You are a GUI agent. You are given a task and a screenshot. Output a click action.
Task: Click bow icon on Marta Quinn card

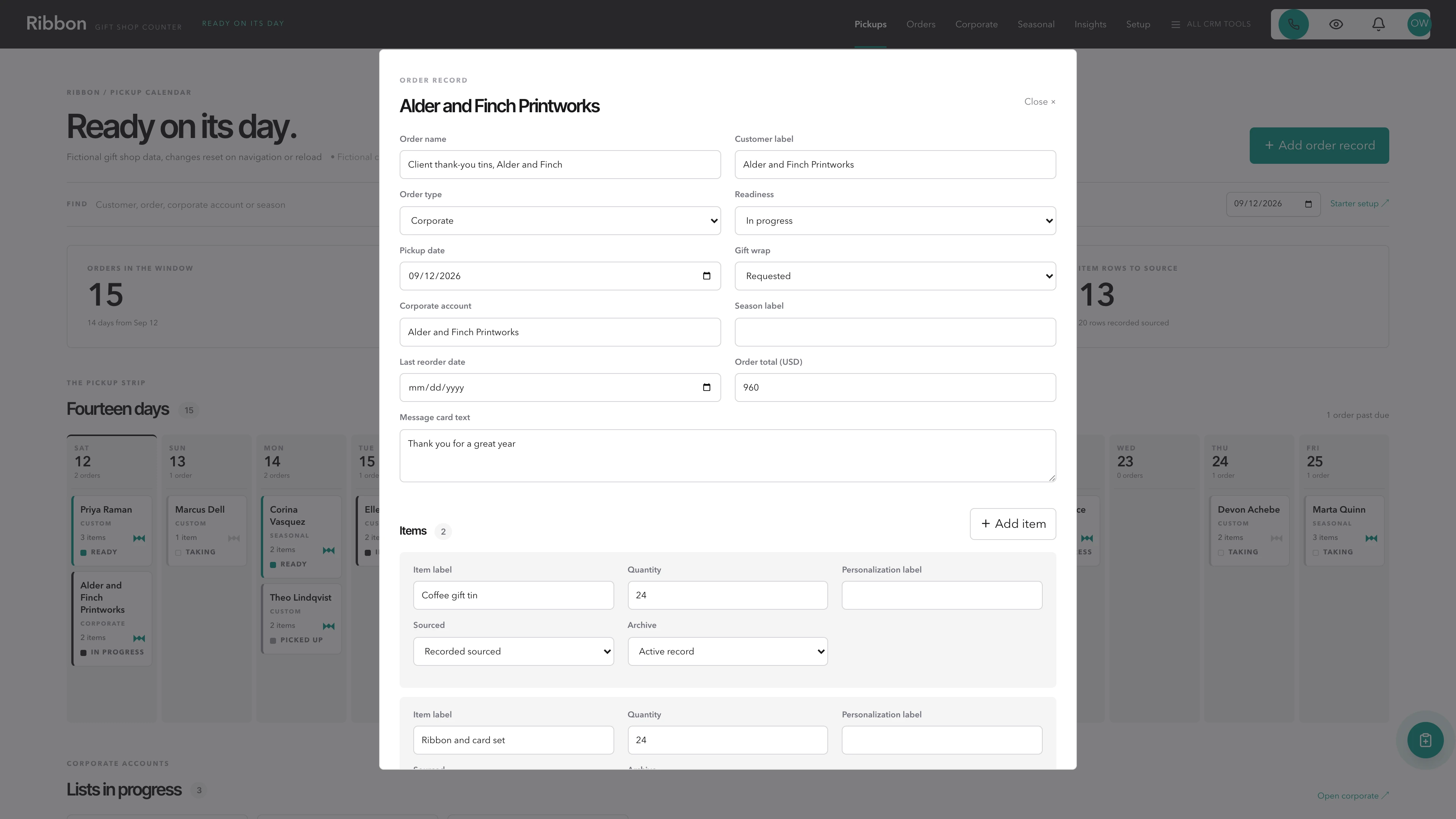tap(1371, 538)
